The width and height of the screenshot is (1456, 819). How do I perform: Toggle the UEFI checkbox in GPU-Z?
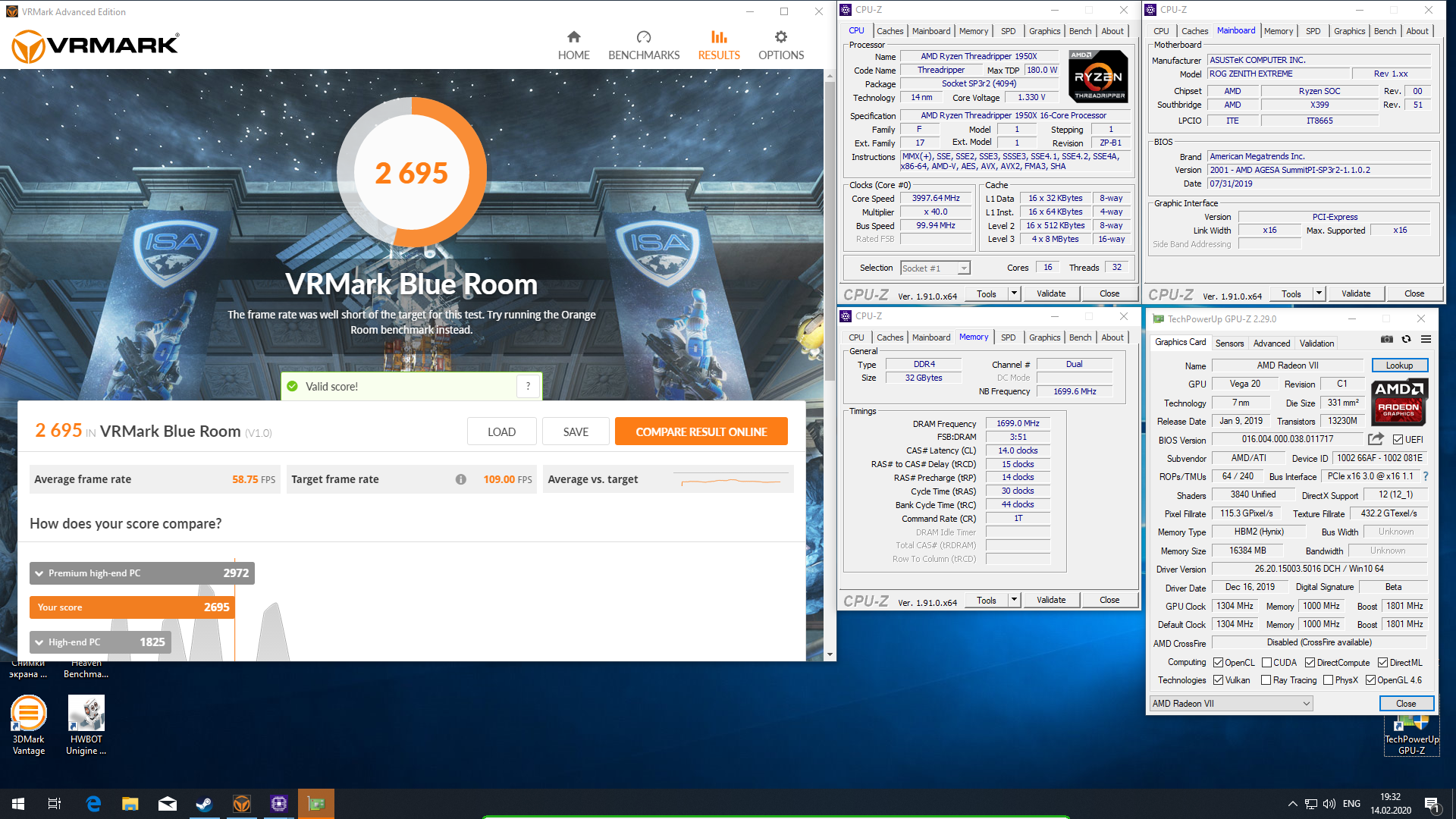coord(1398,440)
